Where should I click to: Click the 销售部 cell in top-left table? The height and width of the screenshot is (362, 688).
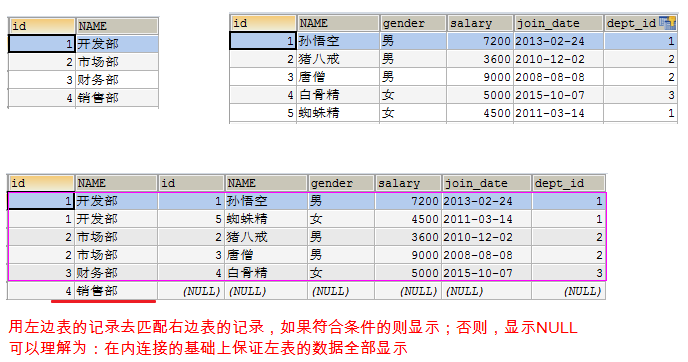pyautogui.click(x=117, y=98)
